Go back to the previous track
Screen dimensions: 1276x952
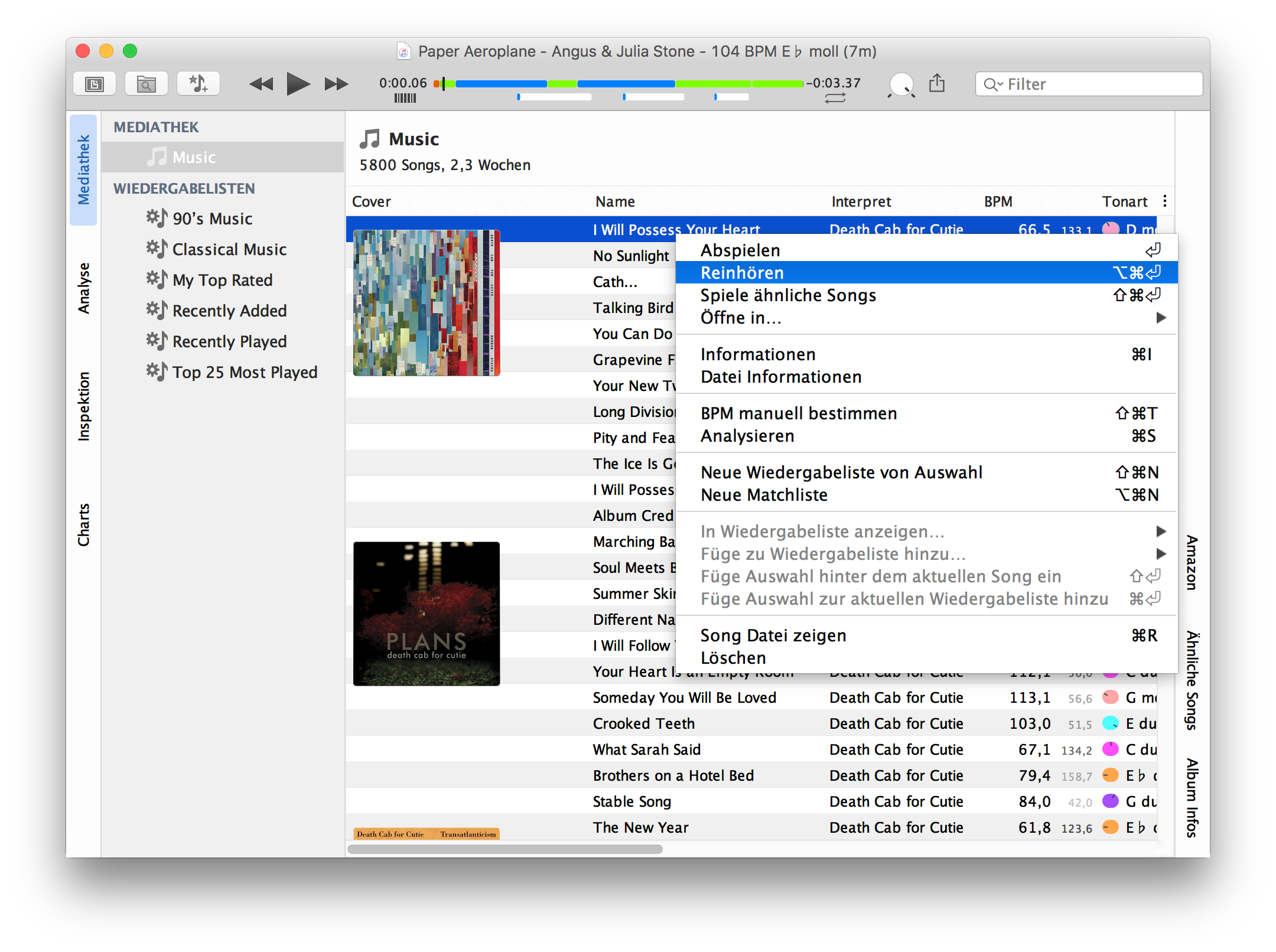click(x=261, y=84)
